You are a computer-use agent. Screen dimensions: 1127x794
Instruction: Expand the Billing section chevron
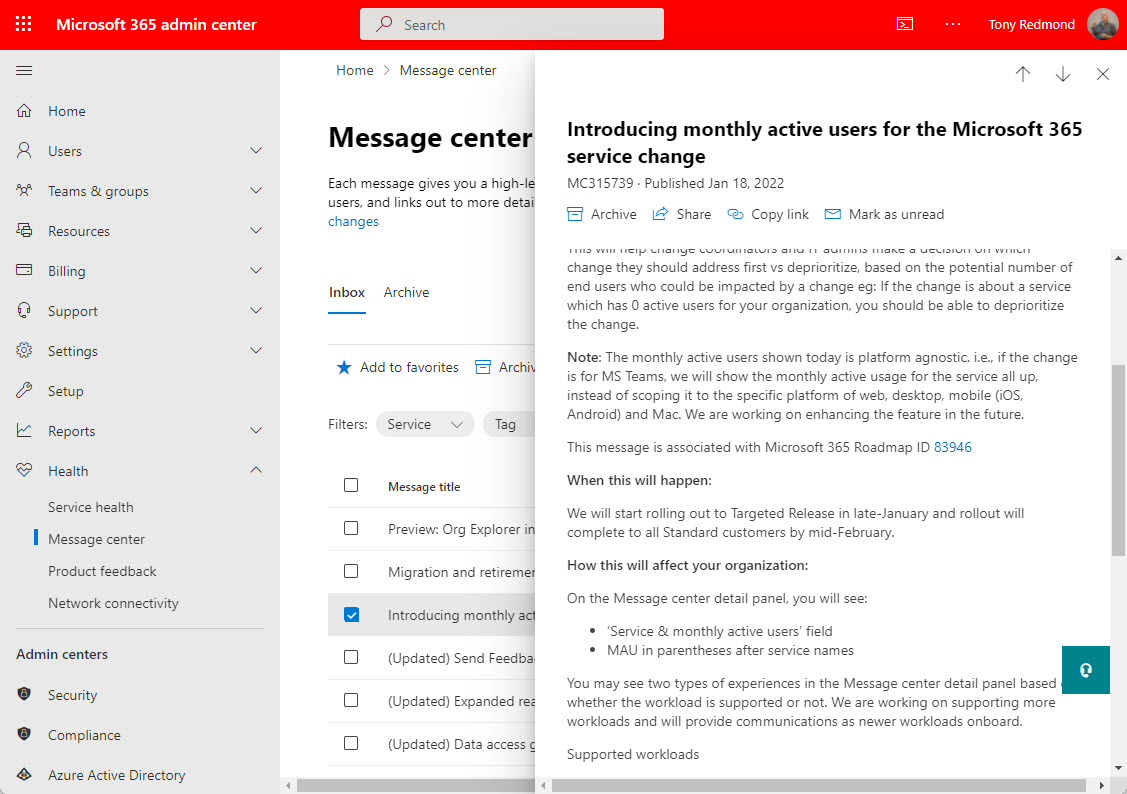pyautogui.click(x=256, y=270)
